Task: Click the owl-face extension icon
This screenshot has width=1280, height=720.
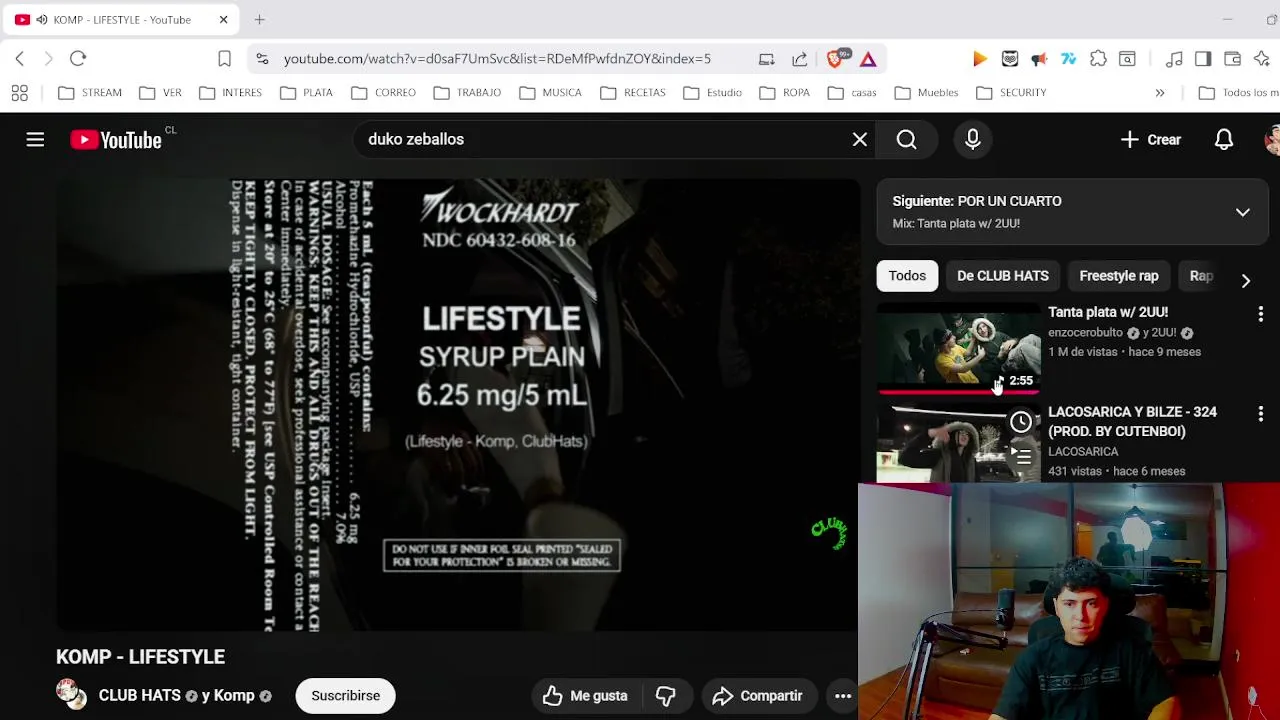Action: pyautogui.click(x=1010, y=59)
